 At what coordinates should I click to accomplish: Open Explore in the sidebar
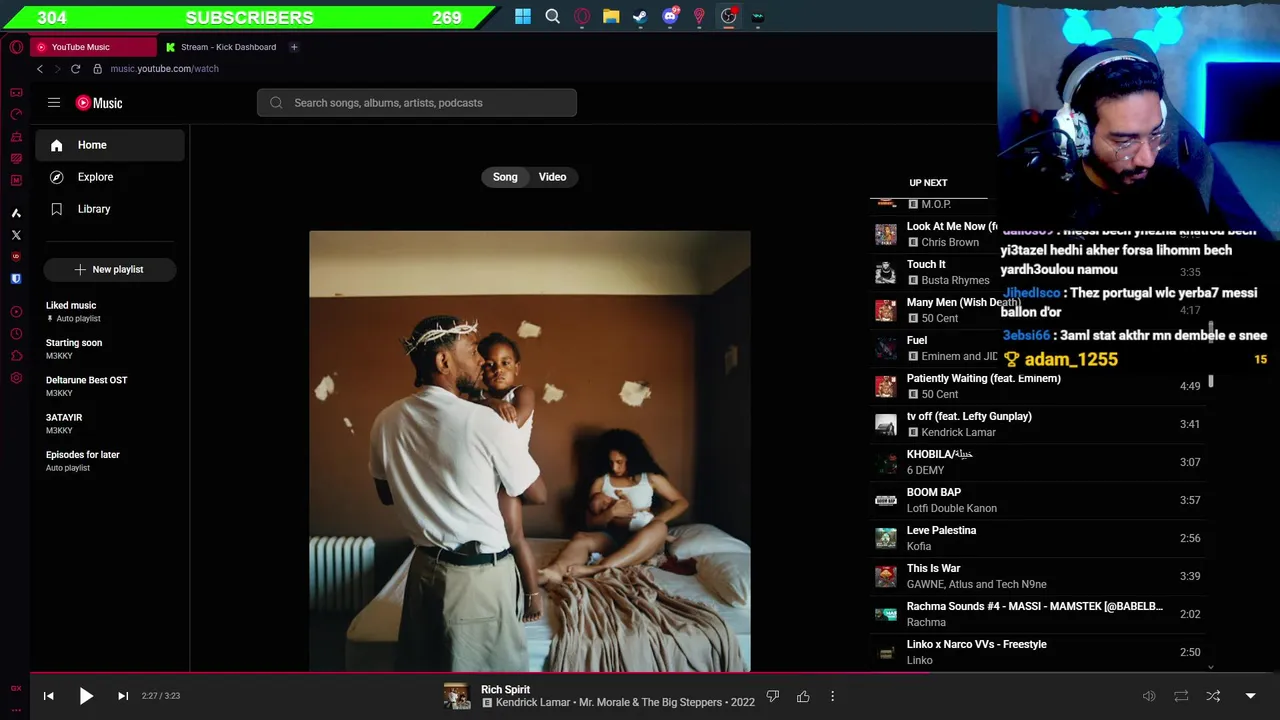pyautogui.click(x=110, y=177)
